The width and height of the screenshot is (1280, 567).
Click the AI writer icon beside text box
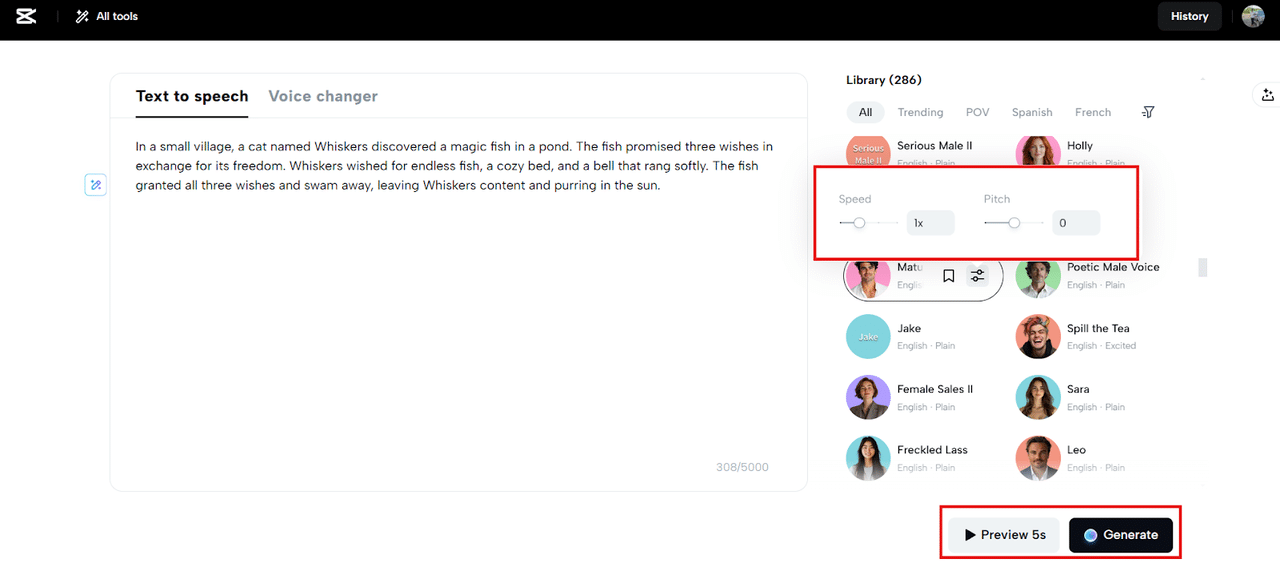point(95,184)
